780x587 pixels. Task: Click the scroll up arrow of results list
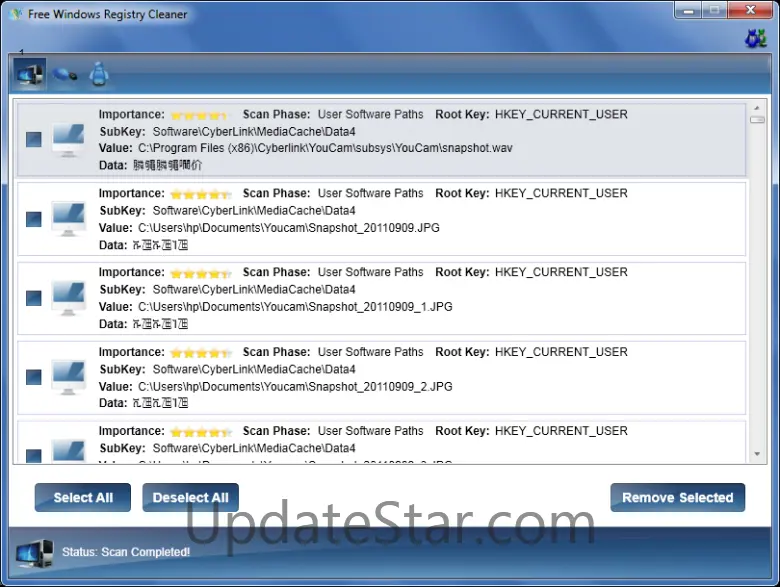(757, 107)
